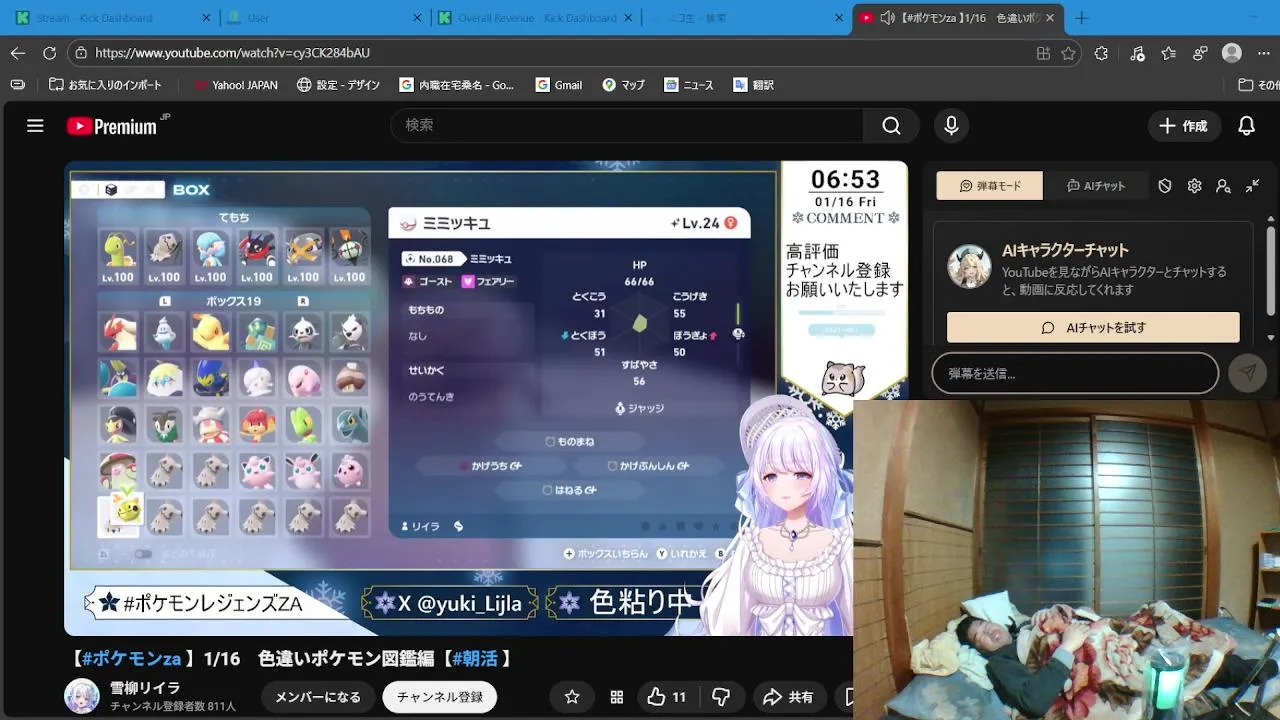
Task: Open the other favorites folder on the right
Action: click(1258, 85)
